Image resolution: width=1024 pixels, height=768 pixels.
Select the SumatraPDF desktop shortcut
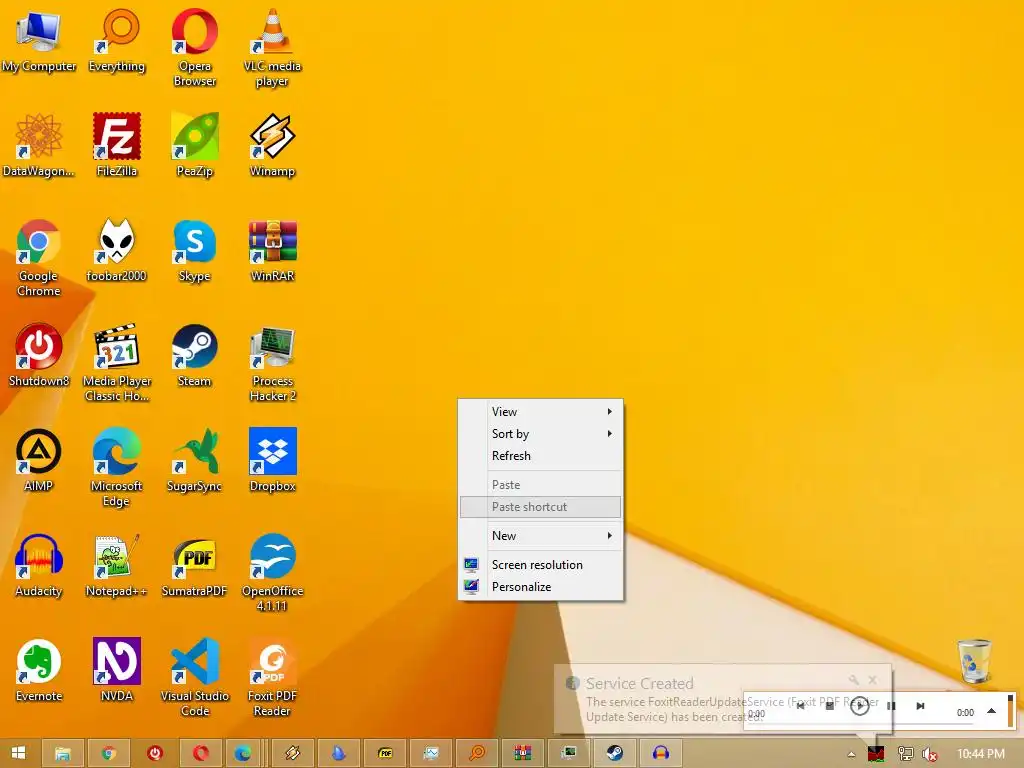(195, 566)
